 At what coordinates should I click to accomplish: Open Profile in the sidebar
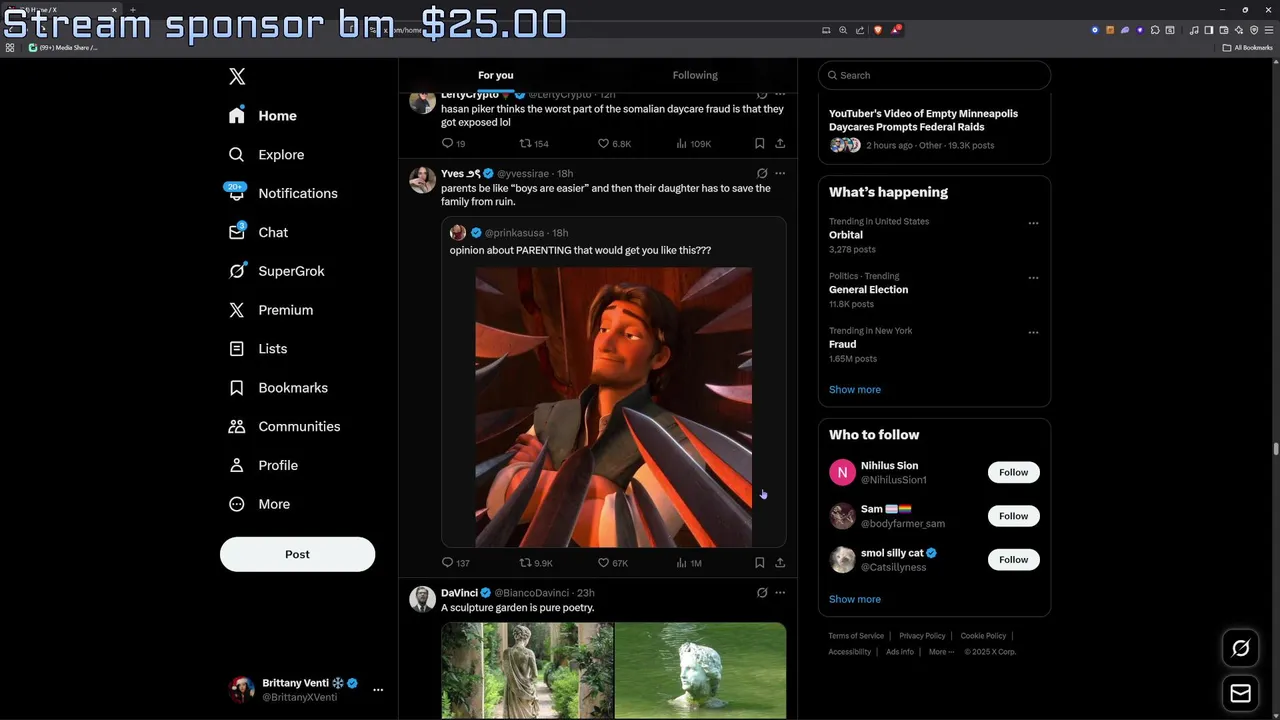tap(263, 465)
